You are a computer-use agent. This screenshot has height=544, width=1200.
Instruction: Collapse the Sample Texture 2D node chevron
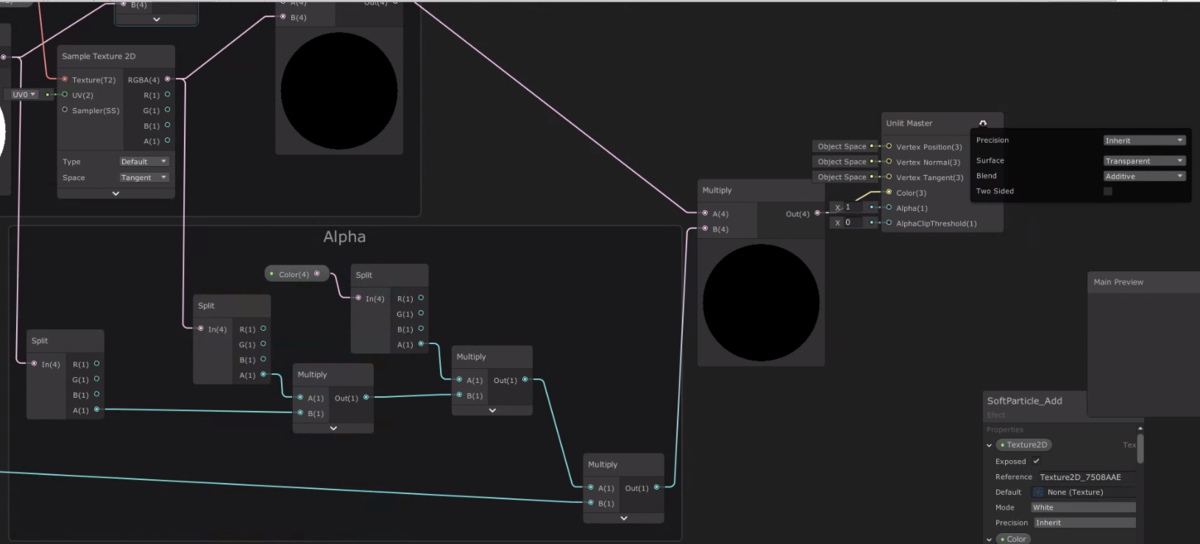point(116,193)
